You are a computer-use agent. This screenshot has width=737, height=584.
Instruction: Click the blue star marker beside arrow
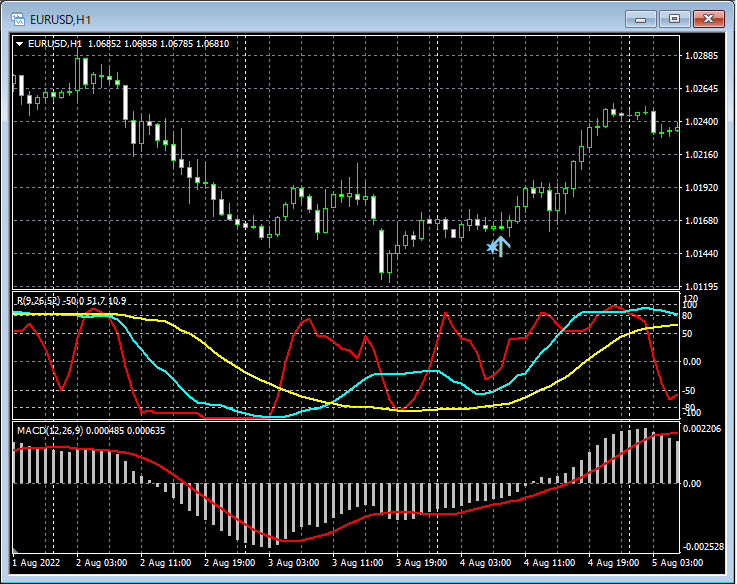[x=491, y=246]
